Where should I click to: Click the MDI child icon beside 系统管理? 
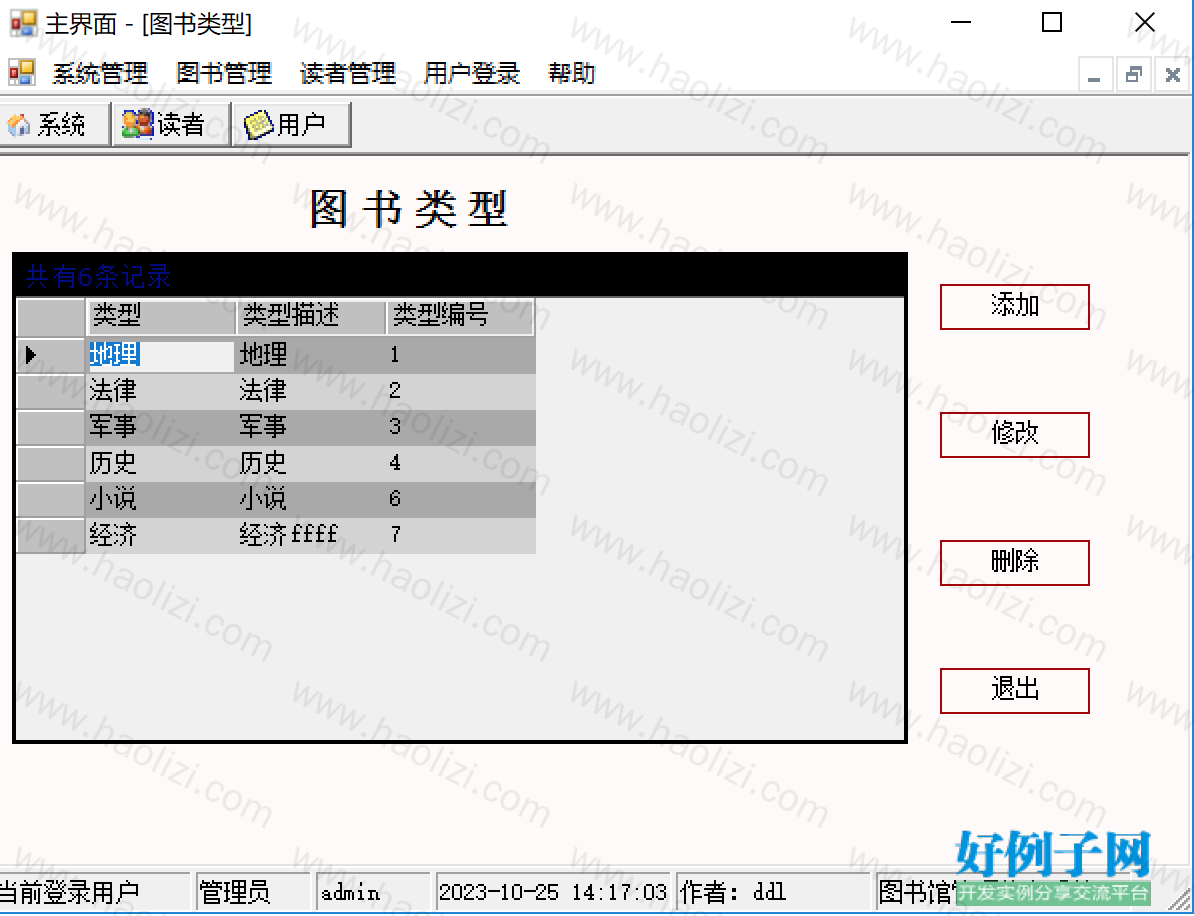(x=21, y=73)
